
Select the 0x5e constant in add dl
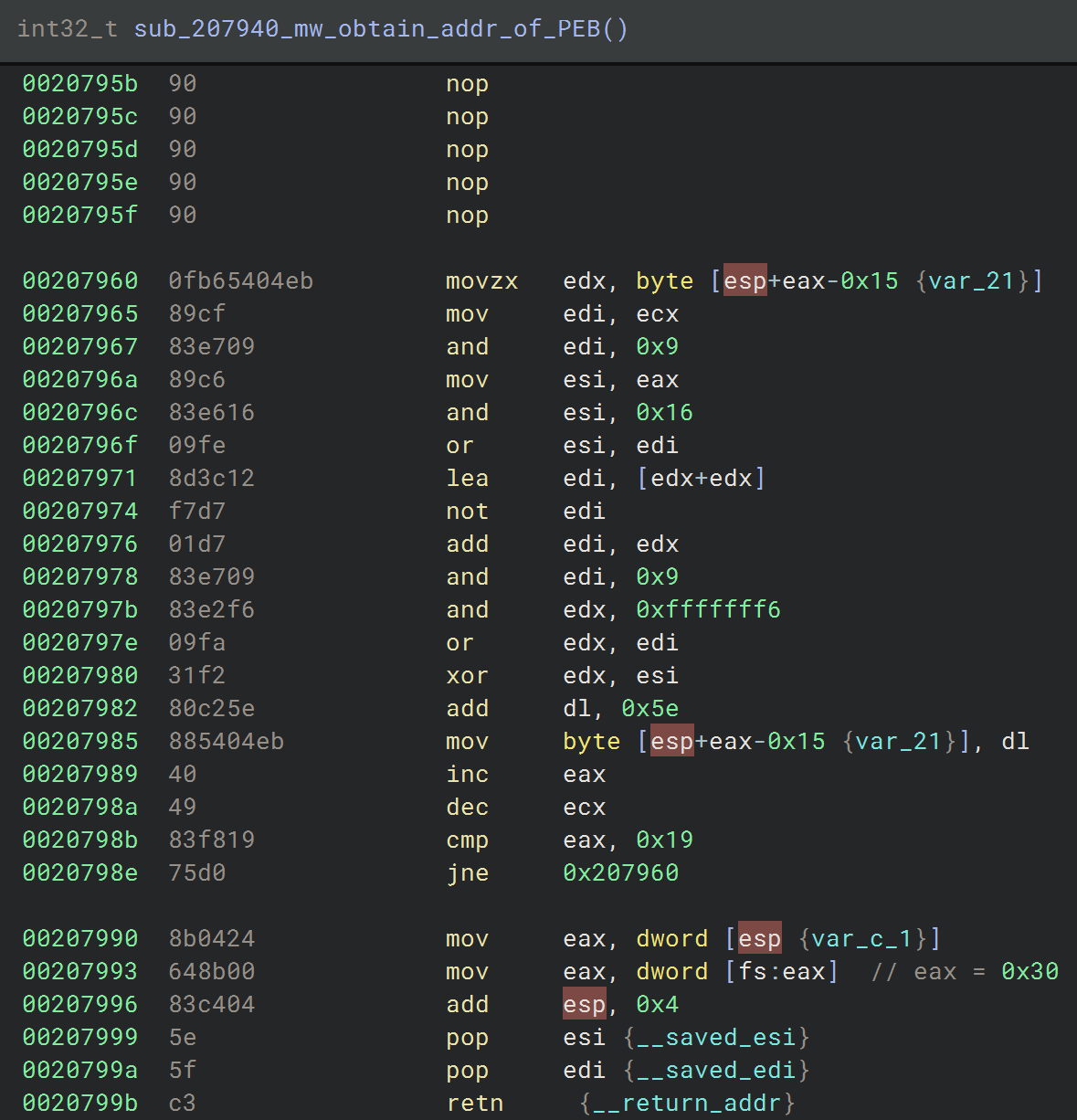[x=649, y=708]
